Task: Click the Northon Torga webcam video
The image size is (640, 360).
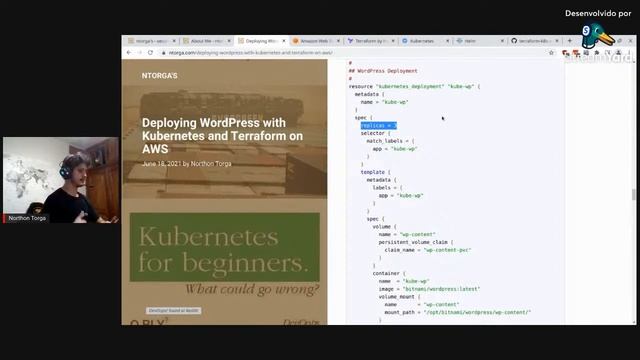Action: coord(61,180)
